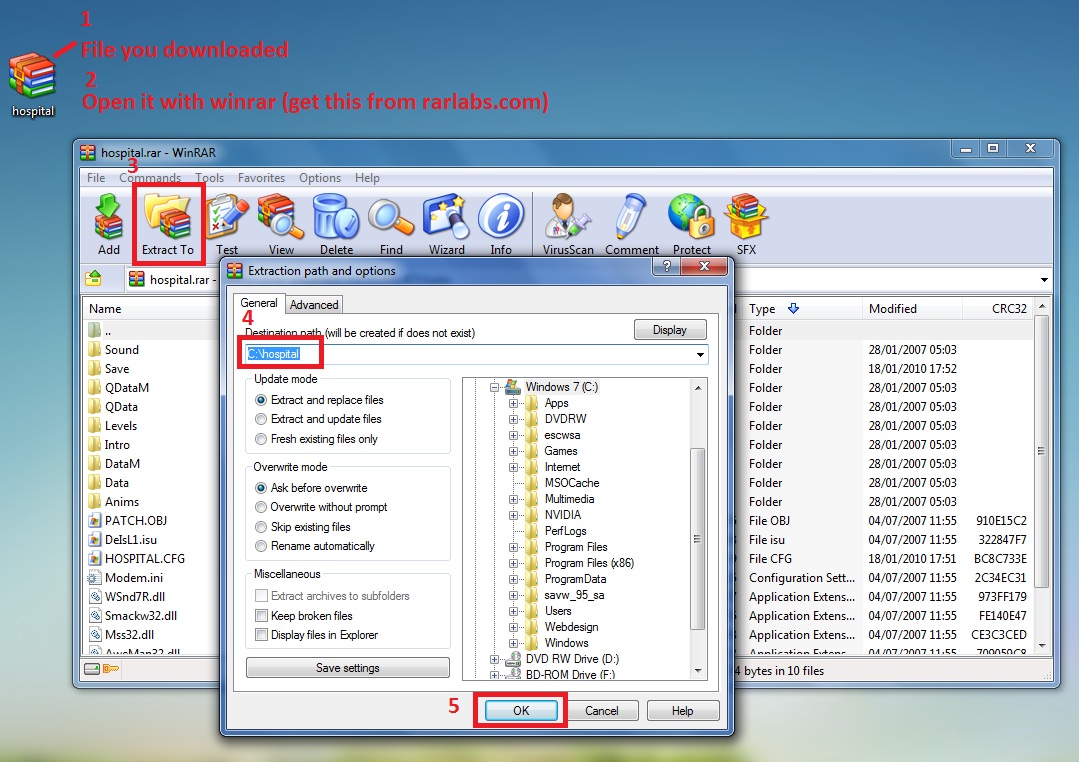Open the Options menu
This screenshot has height=762, width=1079.
tap(319, 178)
